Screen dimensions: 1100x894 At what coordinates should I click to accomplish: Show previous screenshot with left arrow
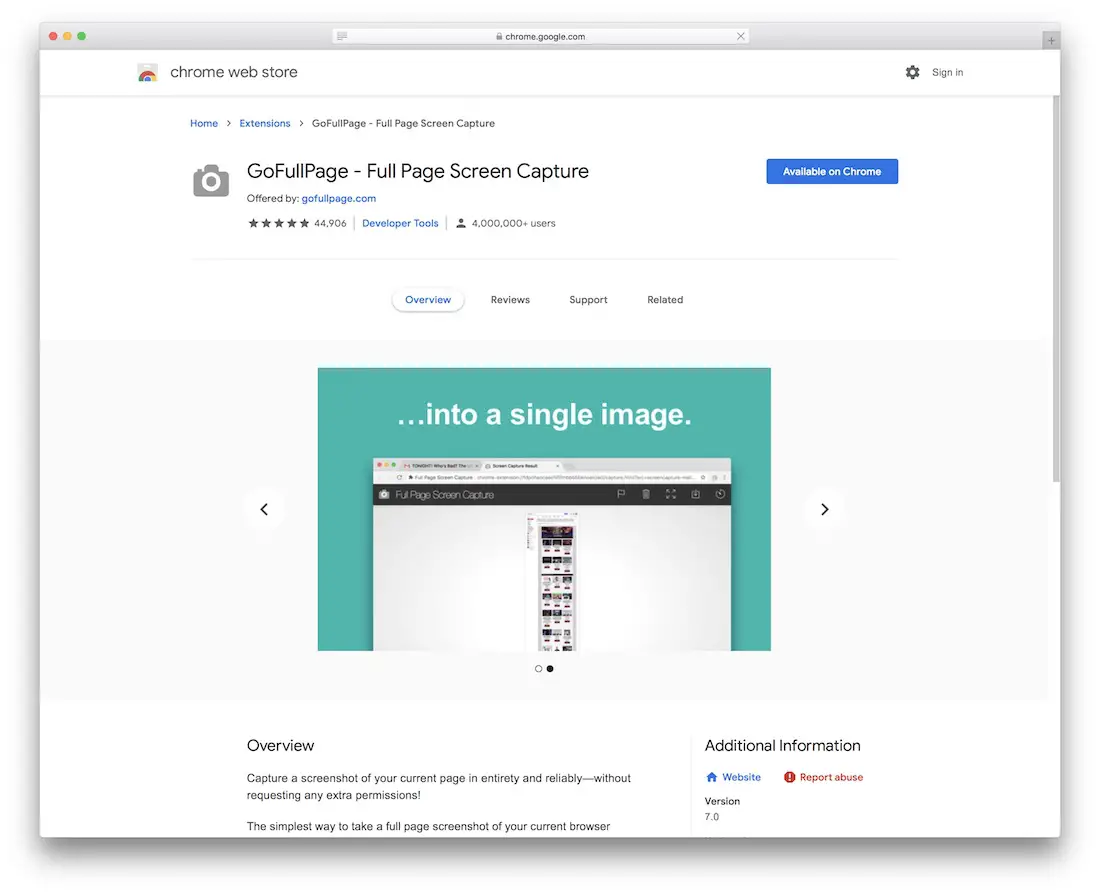coord(264,509)
